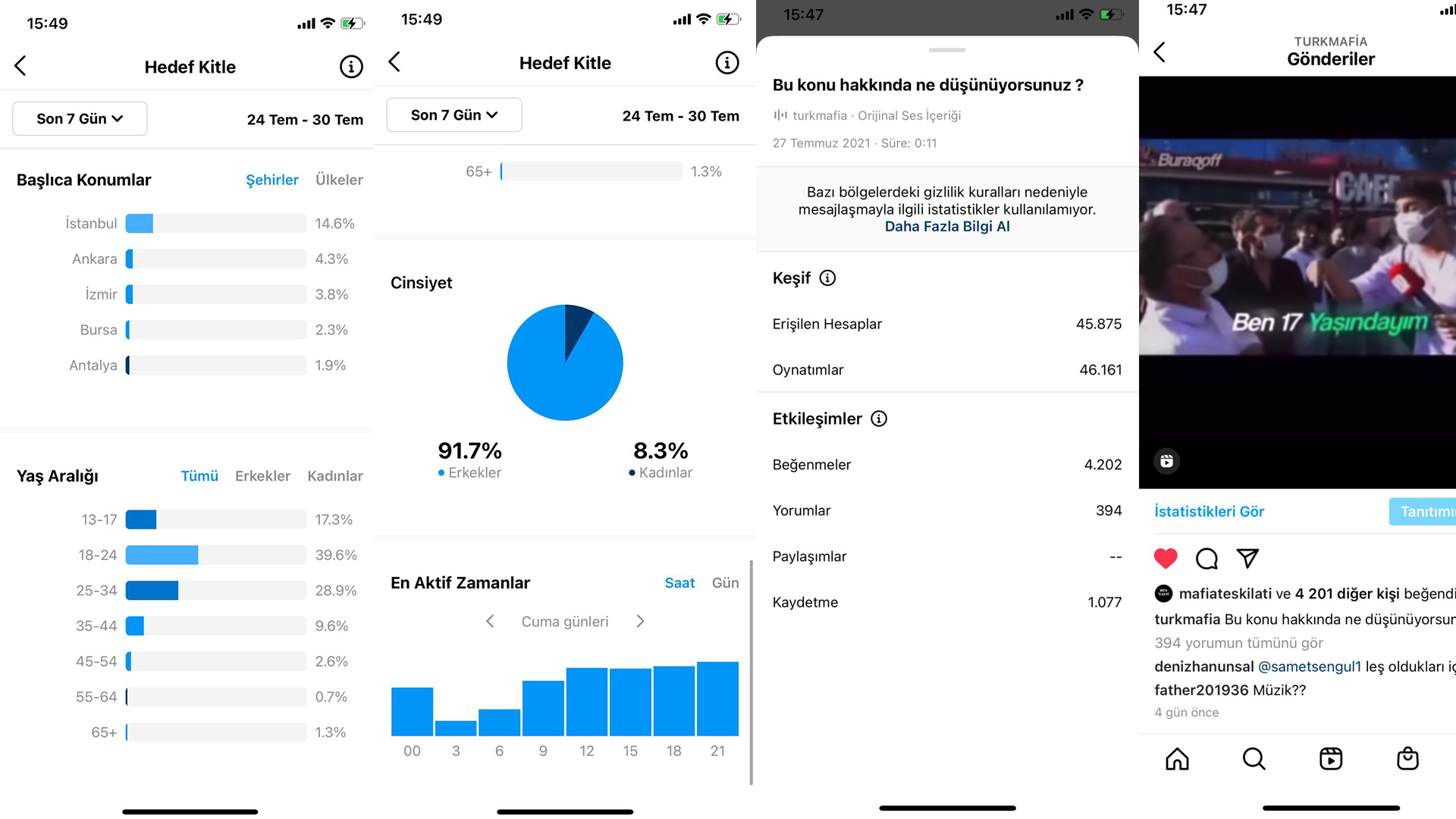The image size is (1456, 819).
Task: Tap the info icon next to Keşif
Action: tap(828, 278)
